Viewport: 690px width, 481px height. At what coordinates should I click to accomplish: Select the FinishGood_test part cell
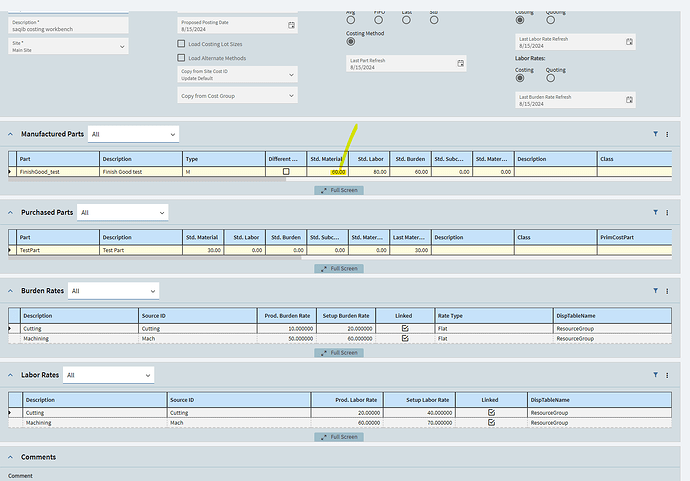[x=58, y=172]
